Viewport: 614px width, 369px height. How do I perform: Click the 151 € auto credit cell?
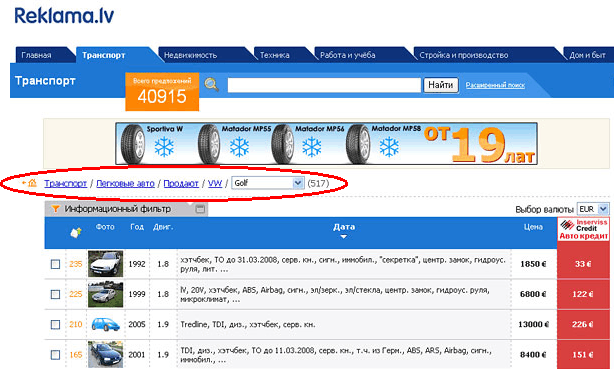[583, 355]
